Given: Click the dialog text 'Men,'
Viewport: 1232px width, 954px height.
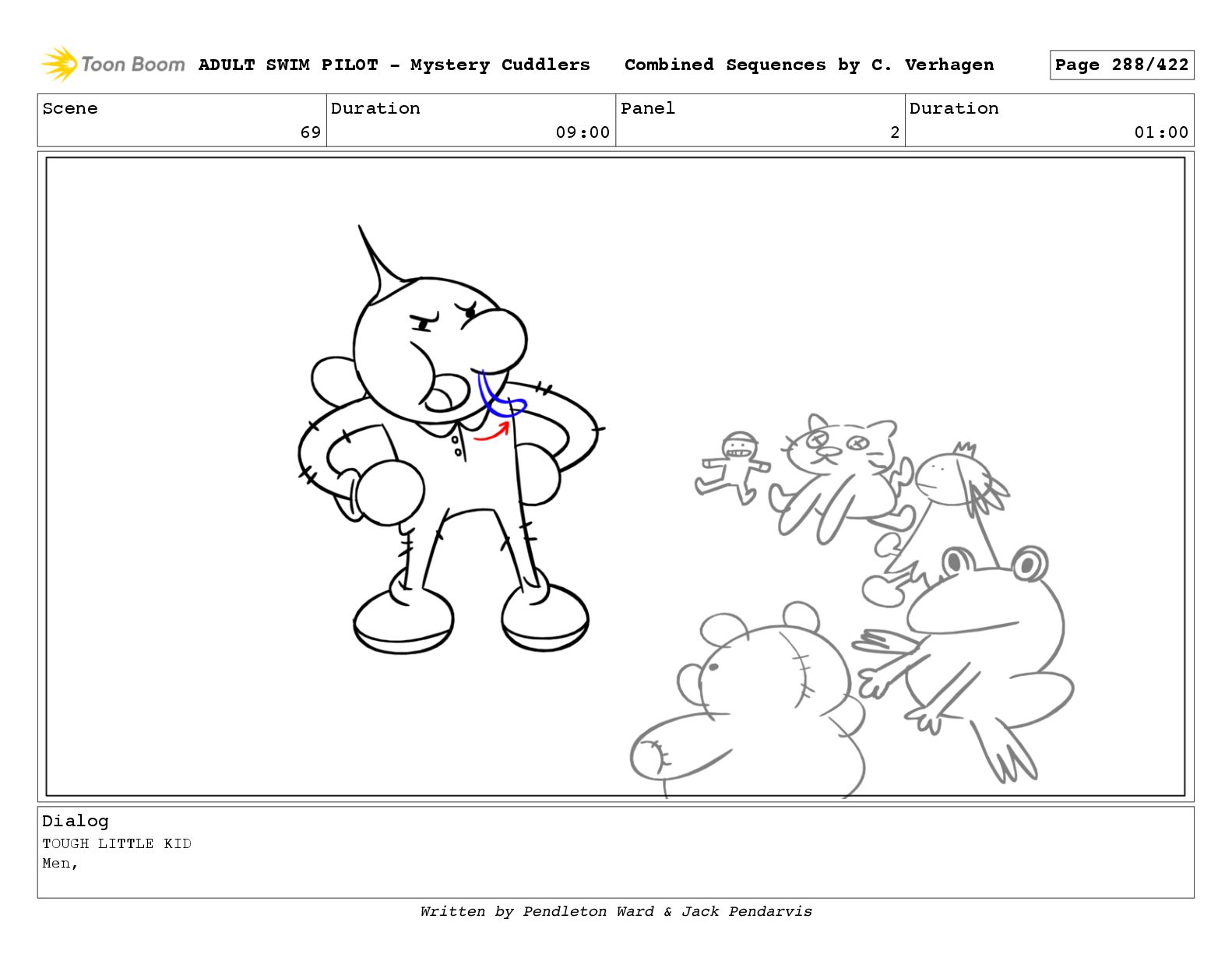Looking at the screenshot, I should coord(61,864).
